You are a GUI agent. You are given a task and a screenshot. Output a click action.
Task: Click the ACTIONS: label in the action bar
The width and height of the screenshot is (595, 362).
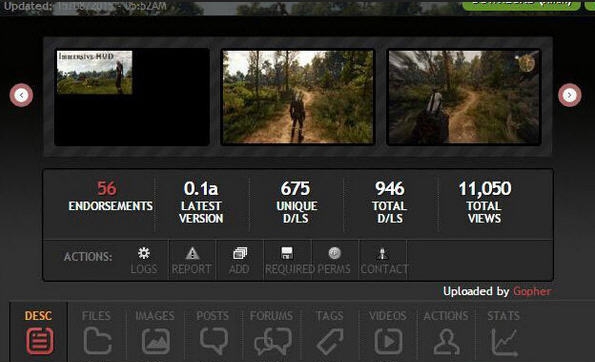click(88, 257)
